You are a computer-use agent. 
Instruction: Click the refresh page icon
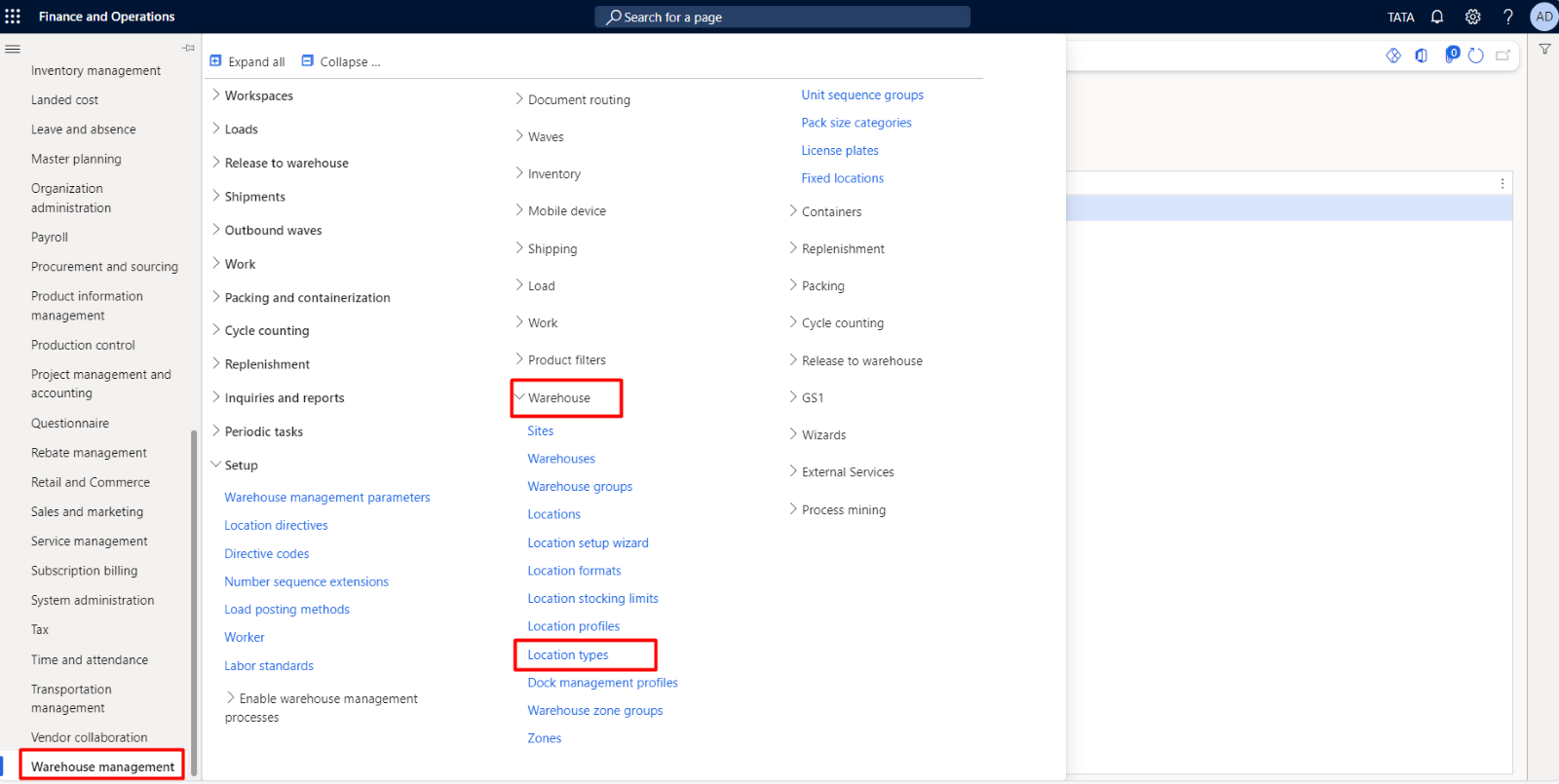(1476, 56)
